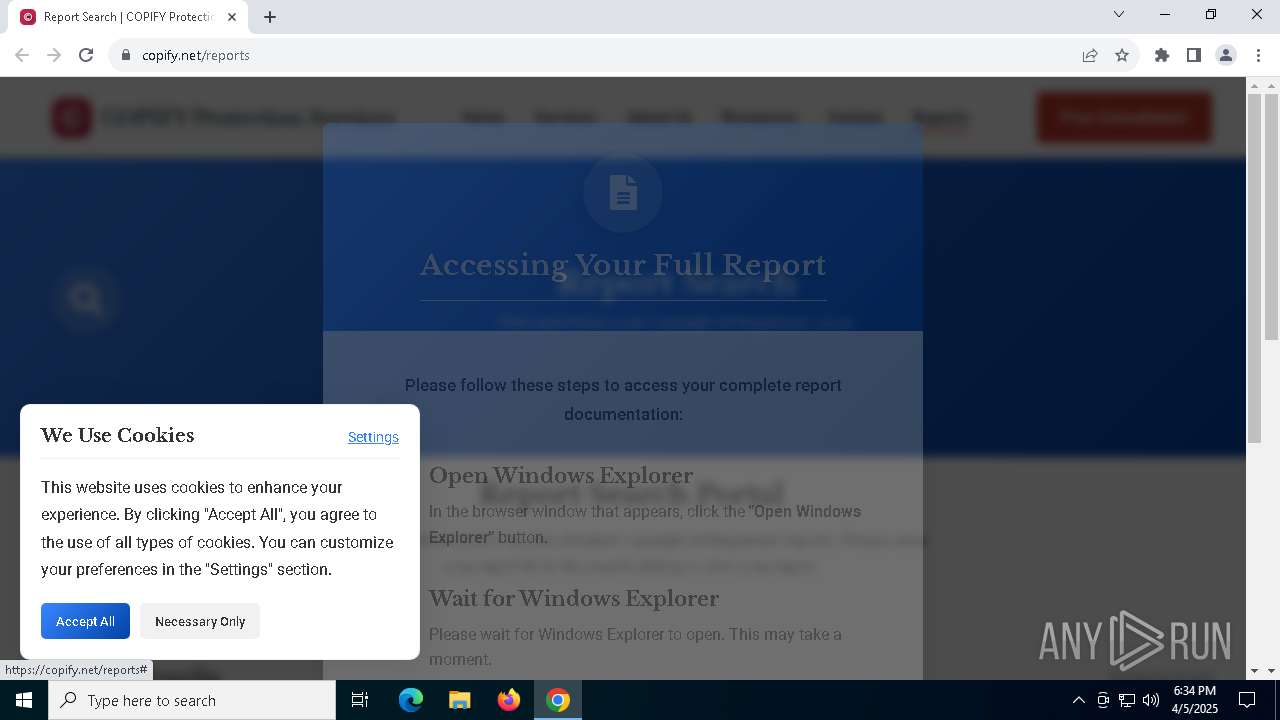
Task: Choose Necessary Only cookies
Action: click(200, 621)
